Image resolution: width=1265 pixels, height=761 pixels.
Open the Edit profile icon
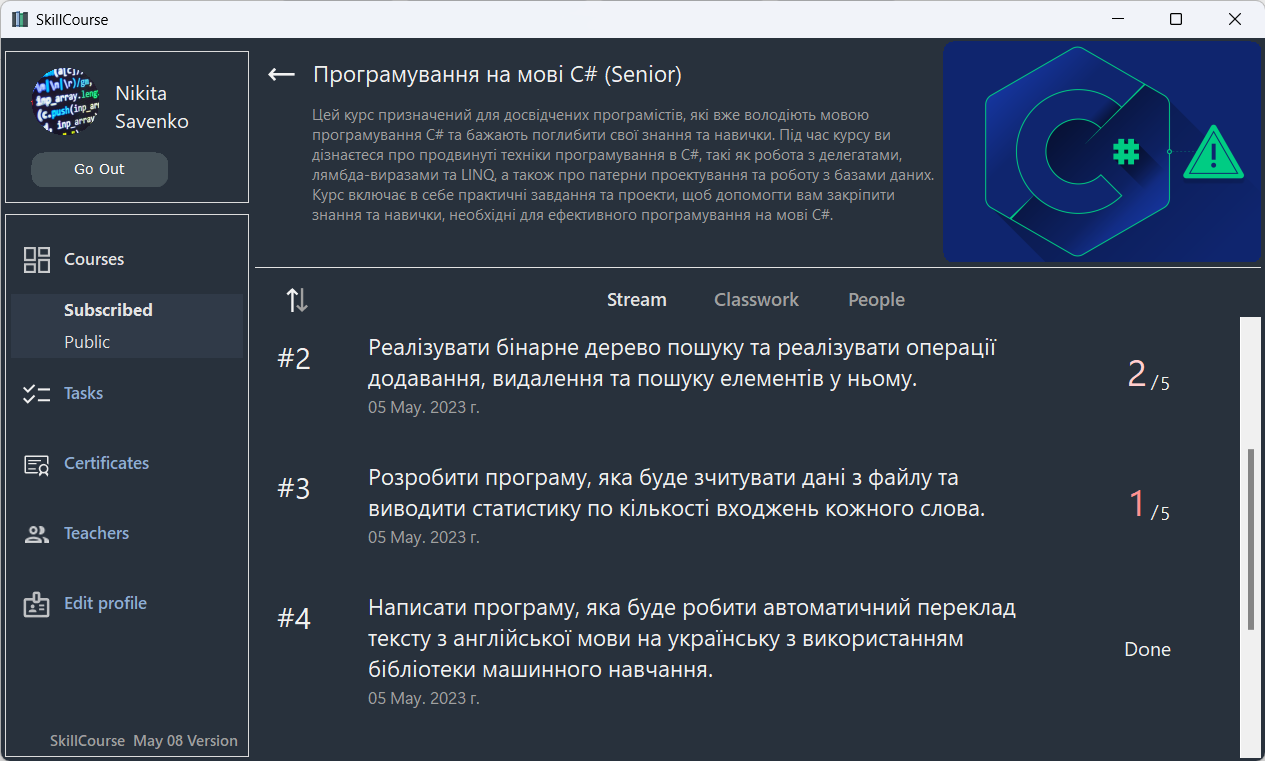(x=36, y=603)
